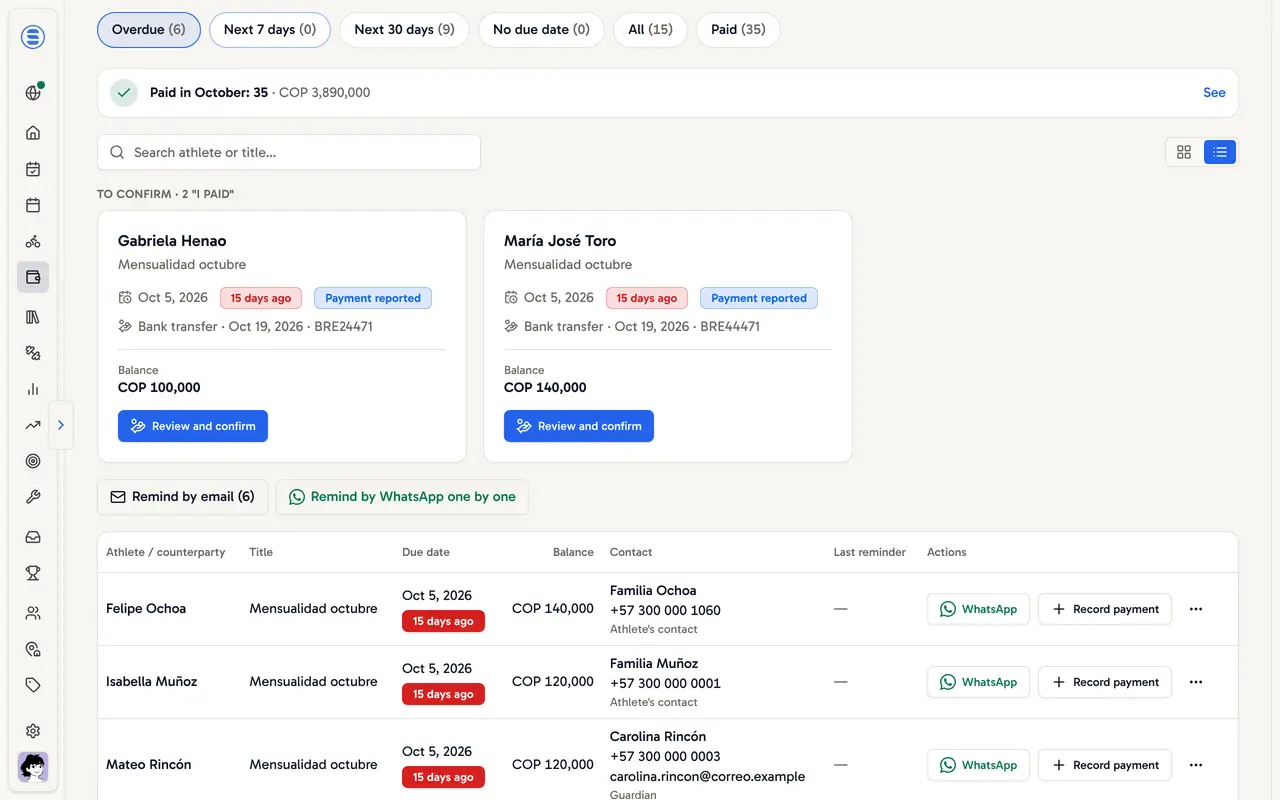Click Remind by email (6) button
The width and height of the screenshot is (1280, 800).
coord(182,497)
